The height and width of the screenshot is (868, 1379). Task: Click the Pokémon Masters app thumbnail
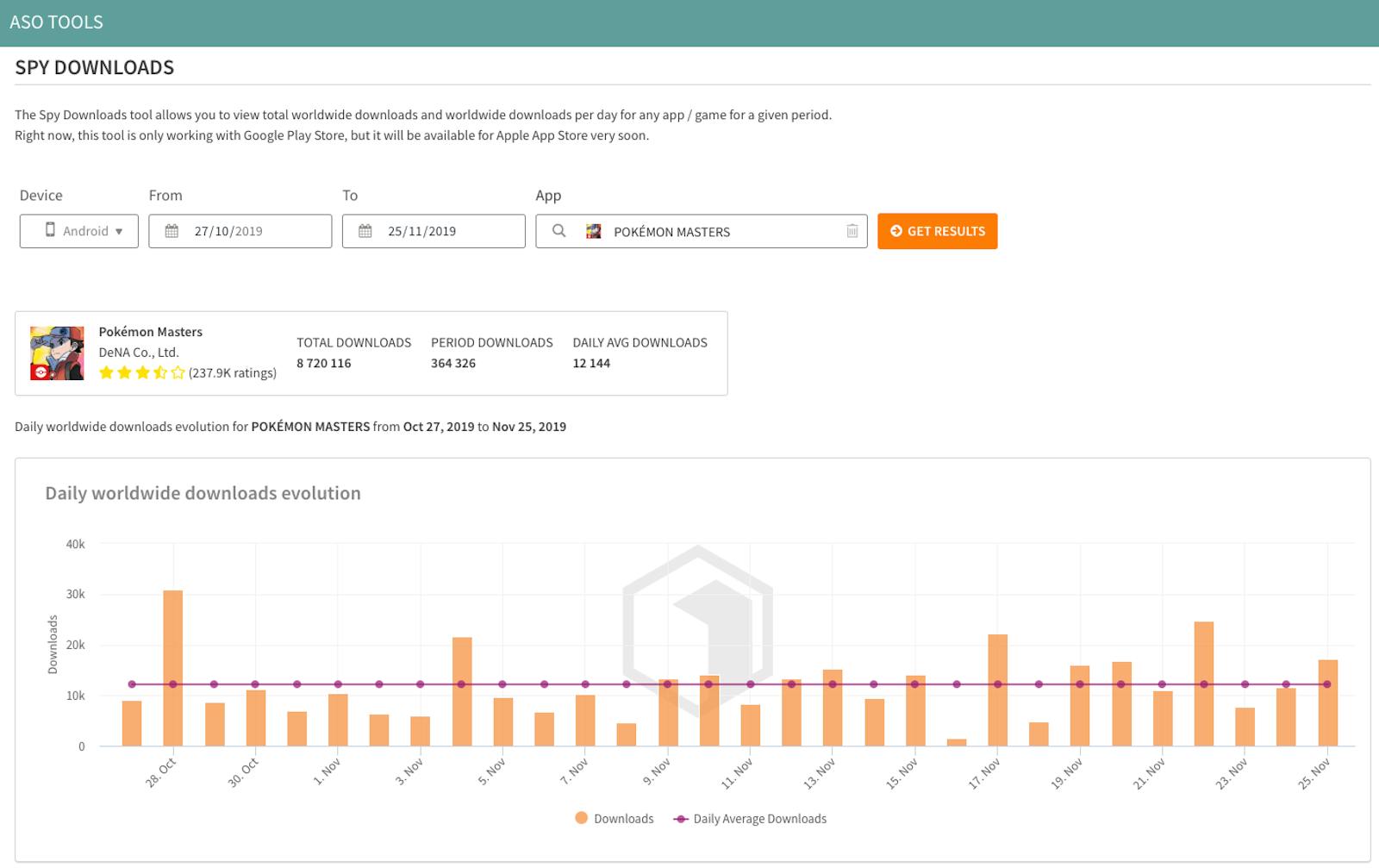[x=57, y=353]
